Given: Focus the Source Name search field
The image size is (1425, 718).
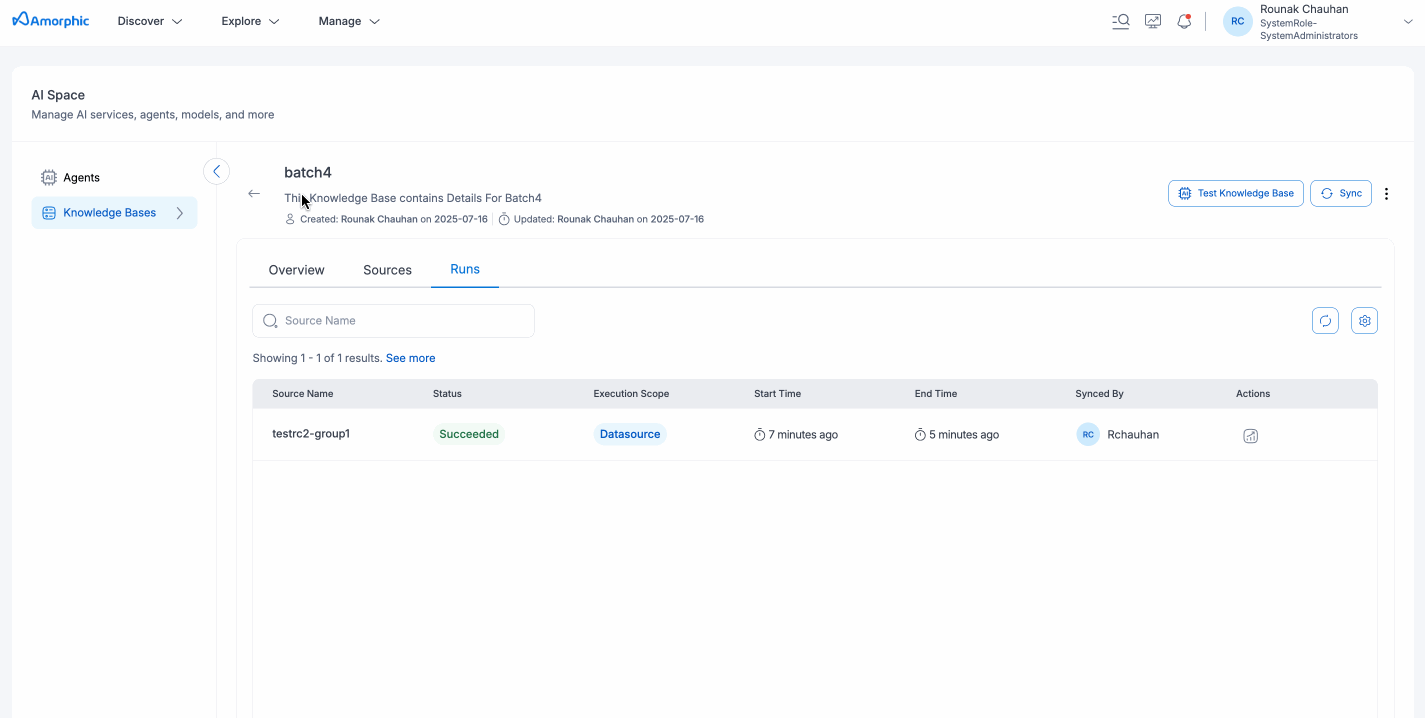Looking at the screenshot, I should tap(400, 321).
